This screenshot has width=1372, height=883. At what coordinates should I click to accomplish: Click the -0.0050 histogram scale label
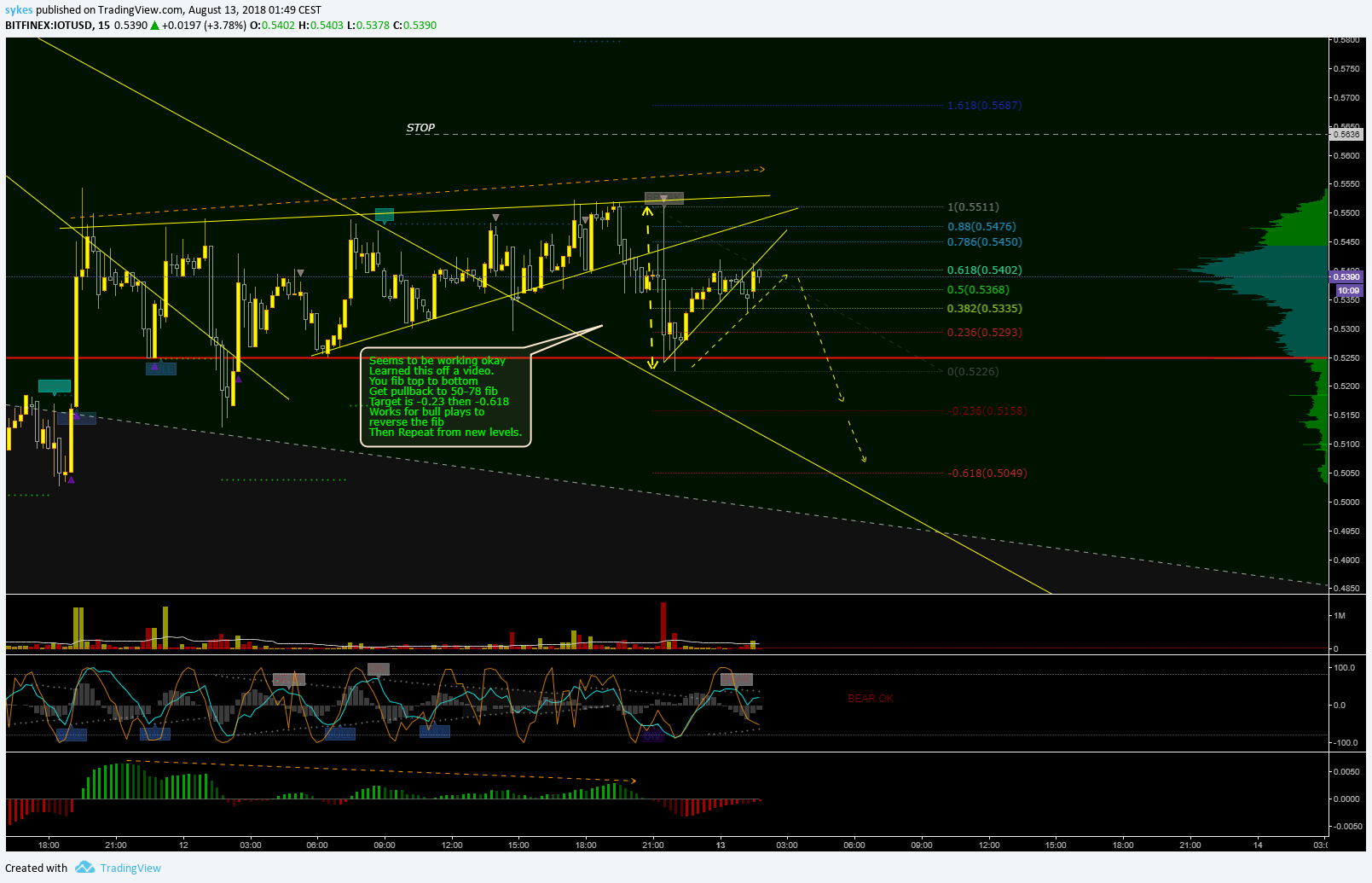[1347, 827]
